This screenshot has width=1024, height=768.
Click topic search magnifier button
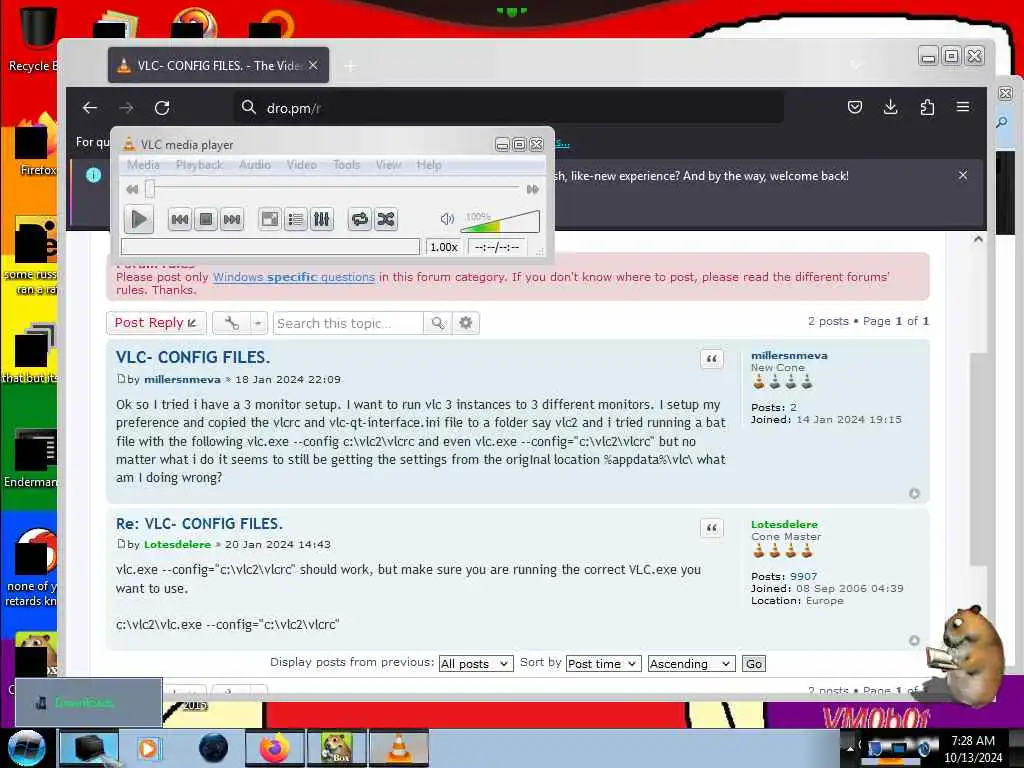(438, 323)
